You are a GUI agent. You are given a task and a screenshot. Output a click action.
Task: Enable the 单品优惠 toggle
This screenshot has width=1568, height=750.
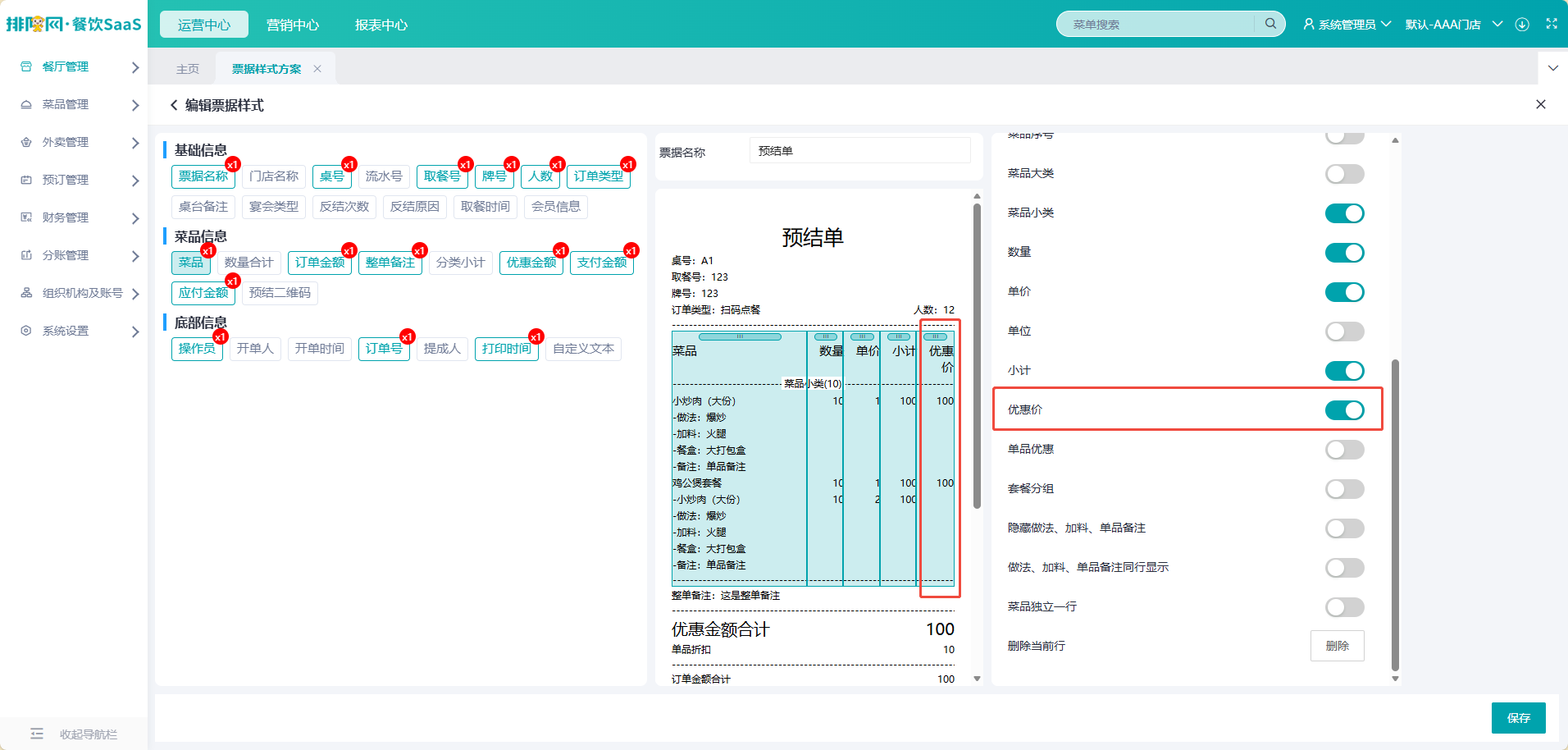click(1345, 450)
